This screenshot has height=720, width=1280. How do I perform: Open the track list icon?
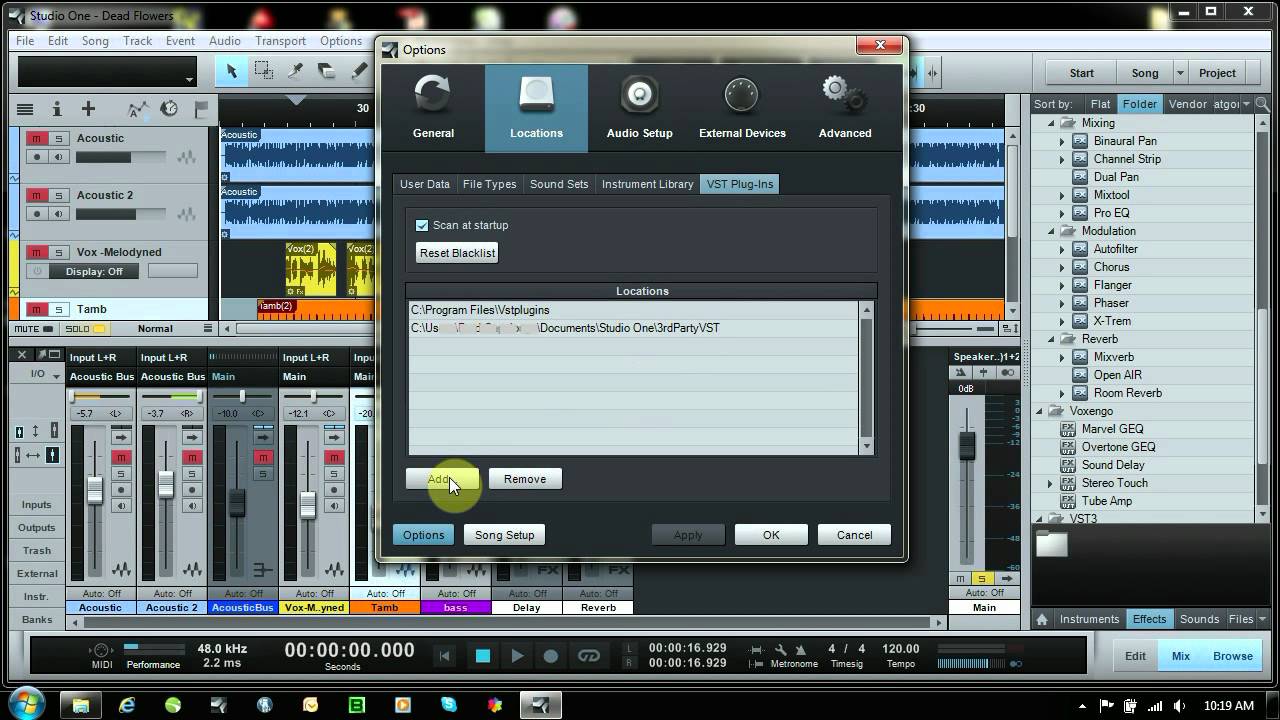[x=25, y=109]
